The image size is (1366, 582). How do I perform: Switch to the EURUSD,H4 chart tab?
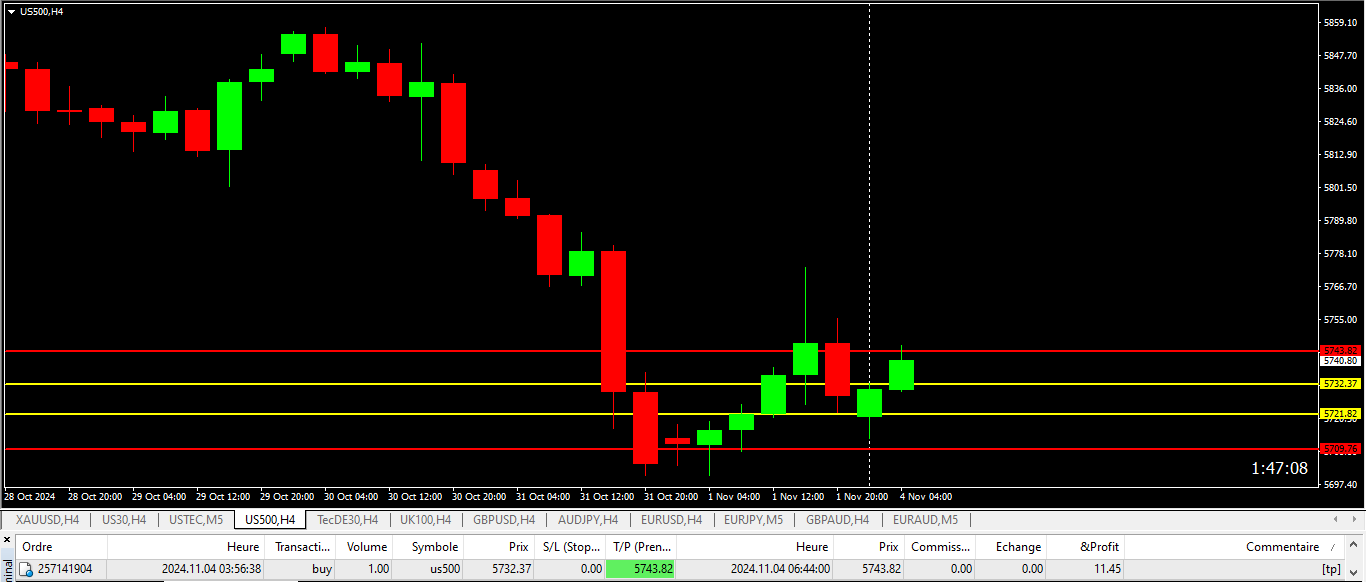[671, 520]
